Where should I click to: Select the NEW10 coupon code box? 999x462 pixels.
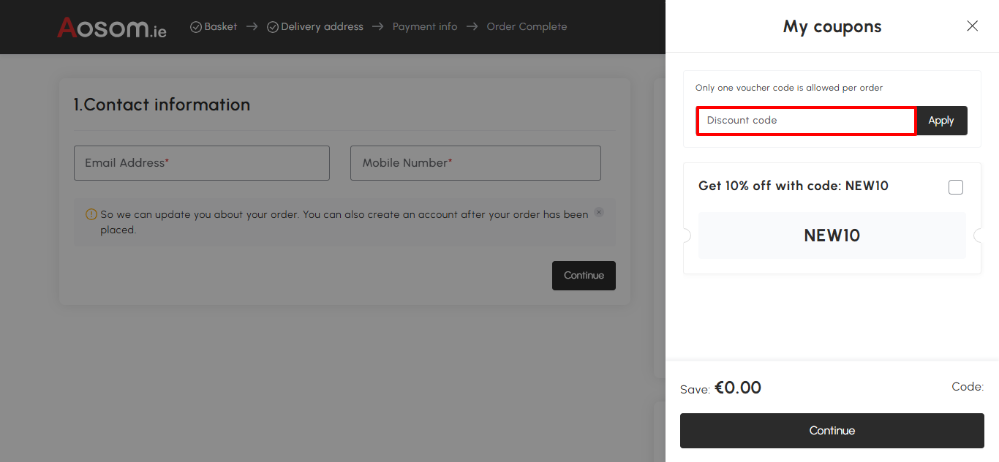pyautogui.click(x=831, y=236)
